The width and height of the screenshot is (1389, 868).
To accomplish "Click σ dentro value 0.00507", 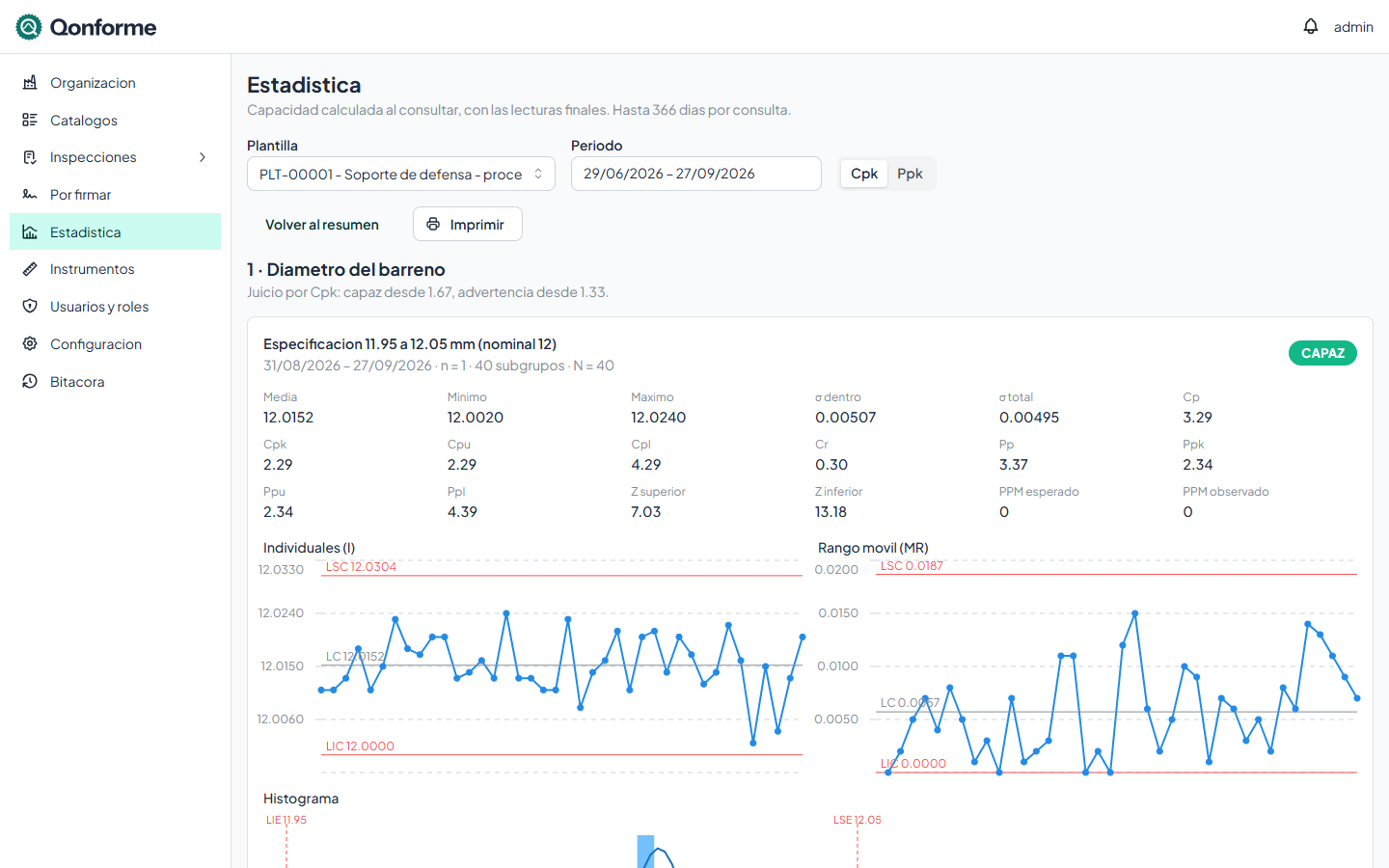I will (x=846, y=418).
